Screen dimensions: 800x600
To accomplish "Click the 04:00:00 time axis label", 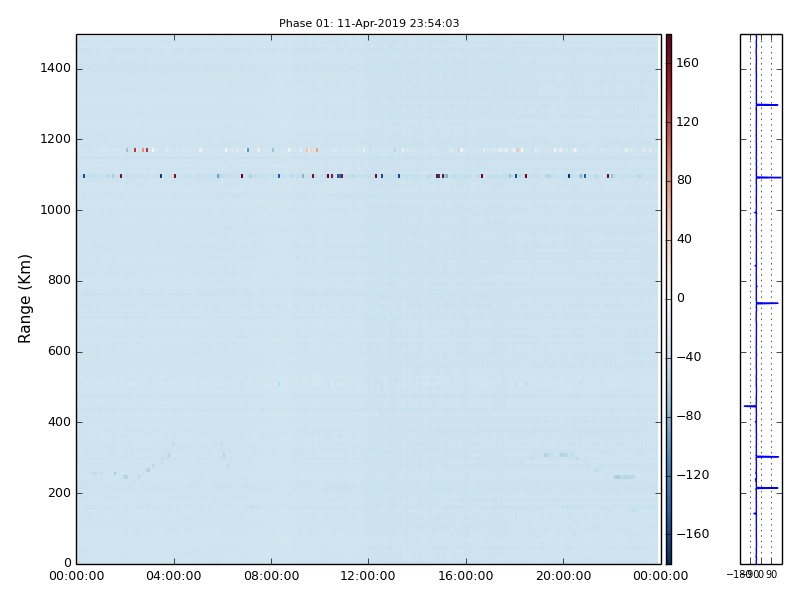I will [174, 577].
